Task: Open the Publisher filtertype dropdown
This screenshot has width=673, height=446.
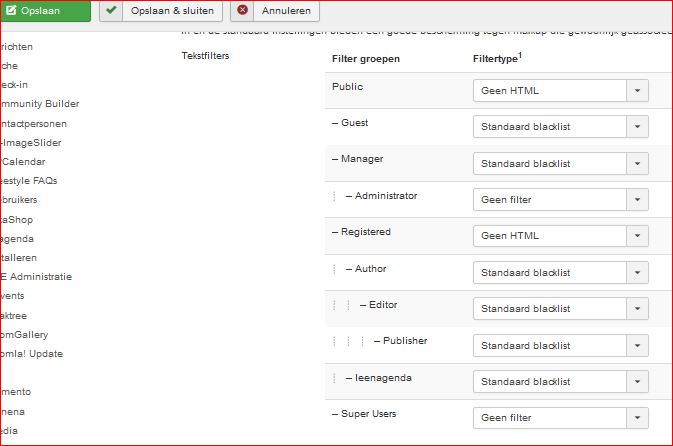Action: [x=561, y=346]
